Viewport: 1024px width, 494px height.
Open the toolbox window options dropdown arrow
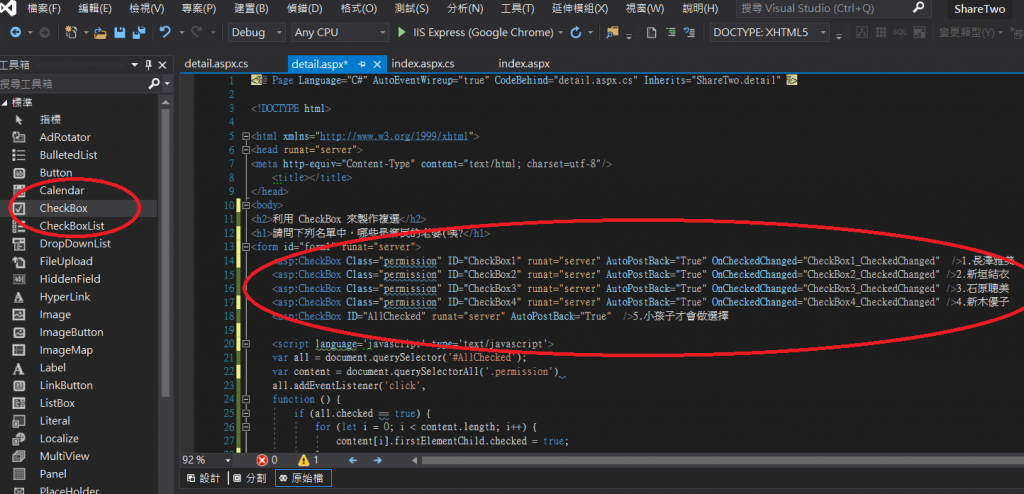pyautogui.click(x=135, y=65)
